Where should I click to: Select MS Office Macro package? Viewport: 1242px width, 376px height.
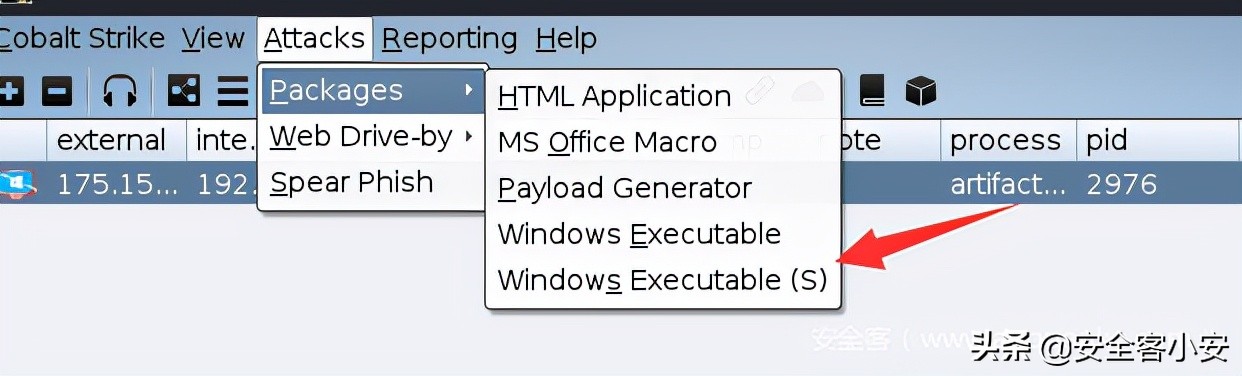pyautogui.click(x=607, y=142)
